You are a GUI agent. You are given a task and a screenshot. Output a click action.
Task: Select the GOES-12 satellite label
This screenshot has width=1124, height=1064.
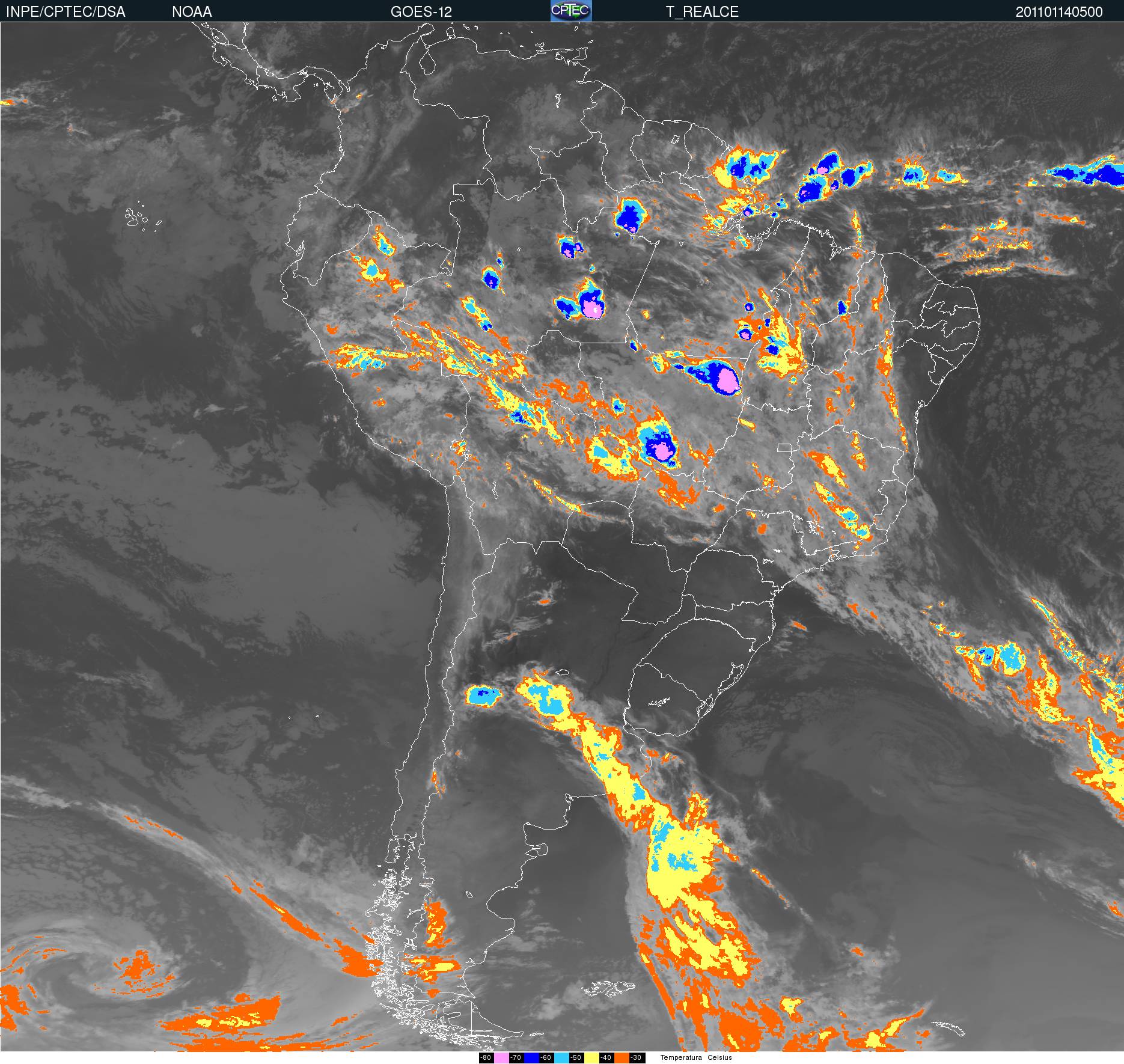(421, 12)
